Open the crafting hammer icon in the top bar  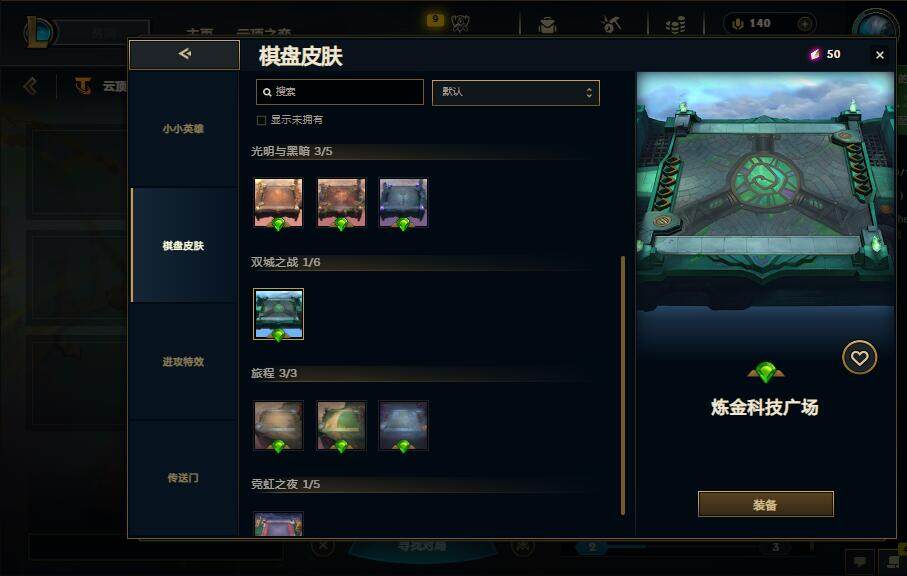[x=610, y=24]
